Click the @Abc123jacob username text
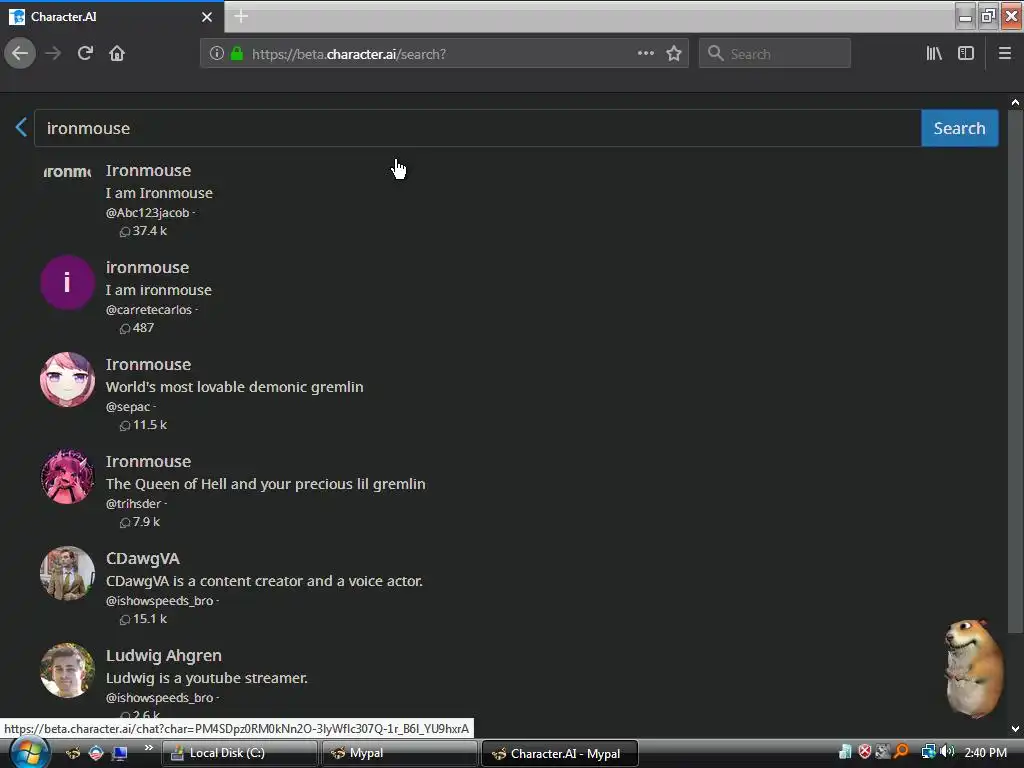The height and width of the screenshot is (768, 1024). tap(148, 213)
